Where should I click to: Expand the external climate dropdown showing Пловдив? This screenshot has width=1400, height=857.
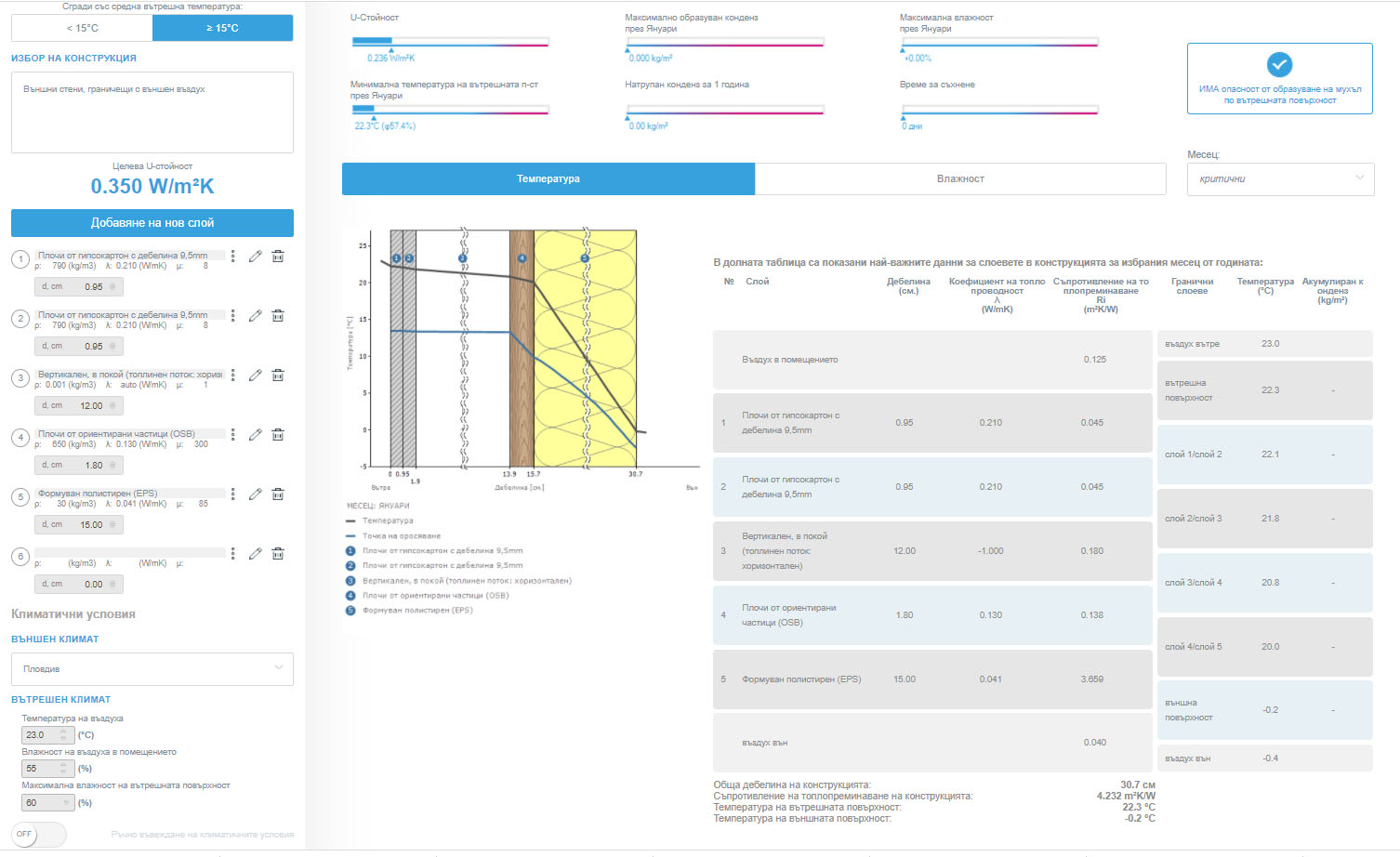tap(152, 669)
